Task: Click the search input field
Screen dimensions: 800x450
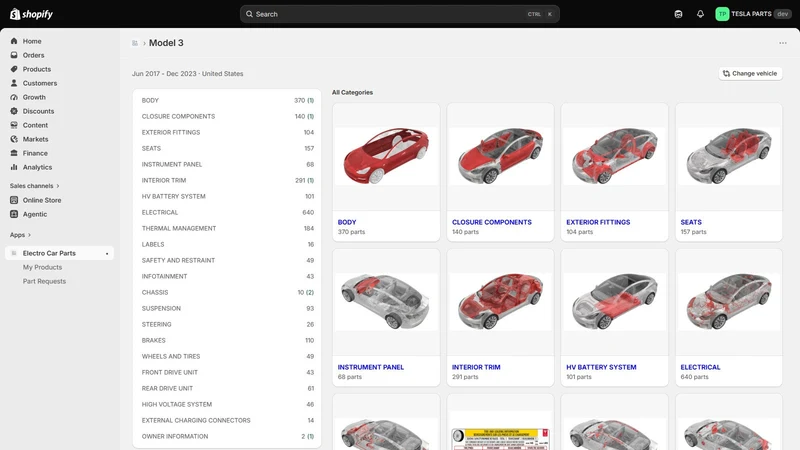Action: 399,14
